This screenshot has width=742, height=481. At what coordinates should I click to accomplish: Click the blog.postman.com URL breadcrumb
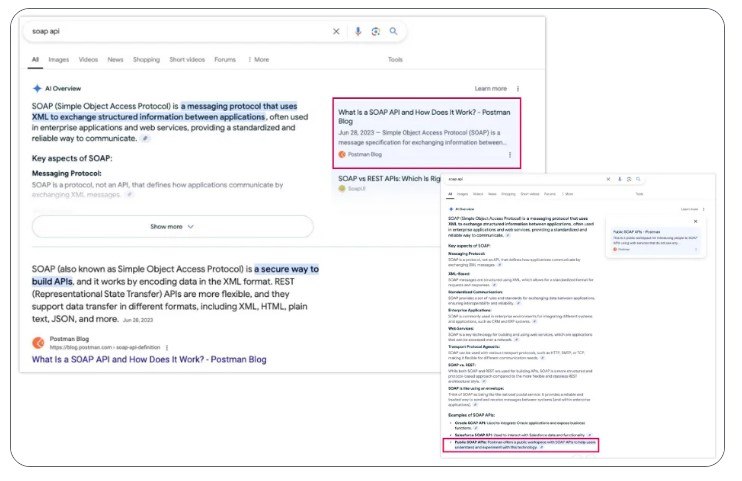[105, 347]
